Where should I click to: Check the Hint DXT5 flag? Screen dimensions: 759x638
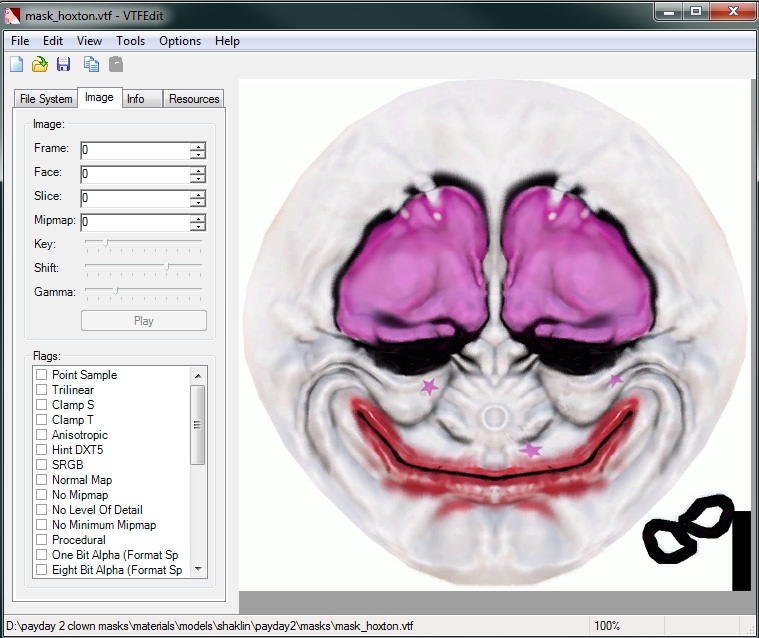[x=42, y=450]
